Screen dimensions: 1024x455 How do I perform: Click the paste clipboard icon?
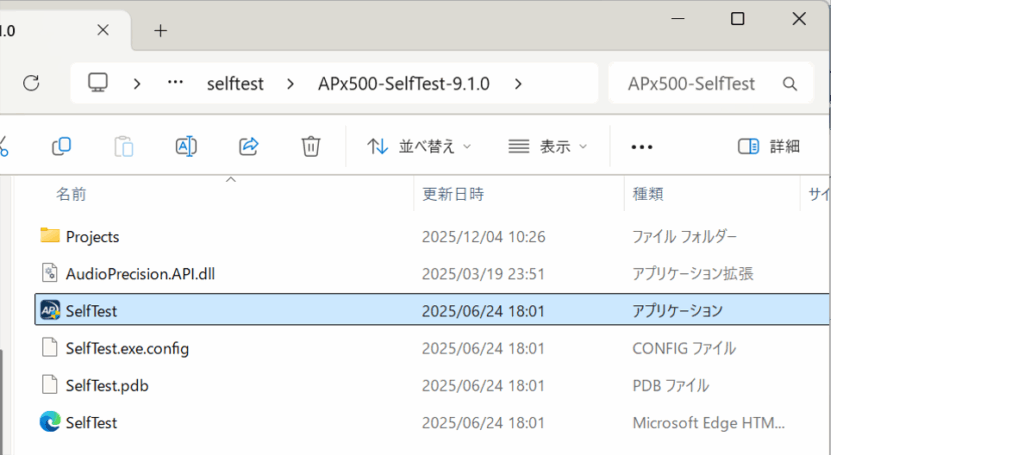[124, 146]
